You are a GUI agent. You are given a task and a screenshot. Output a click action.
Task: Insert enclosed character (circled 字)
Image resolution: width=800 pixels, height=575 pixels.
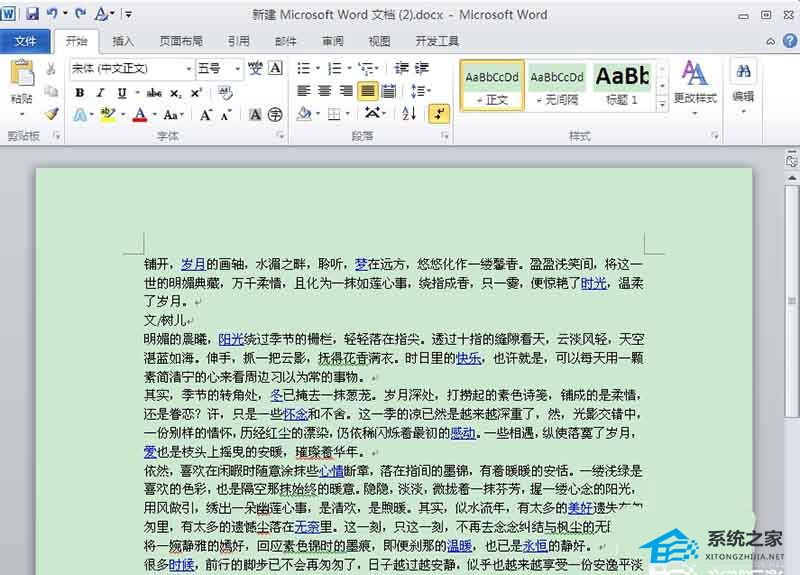point(275,115)
